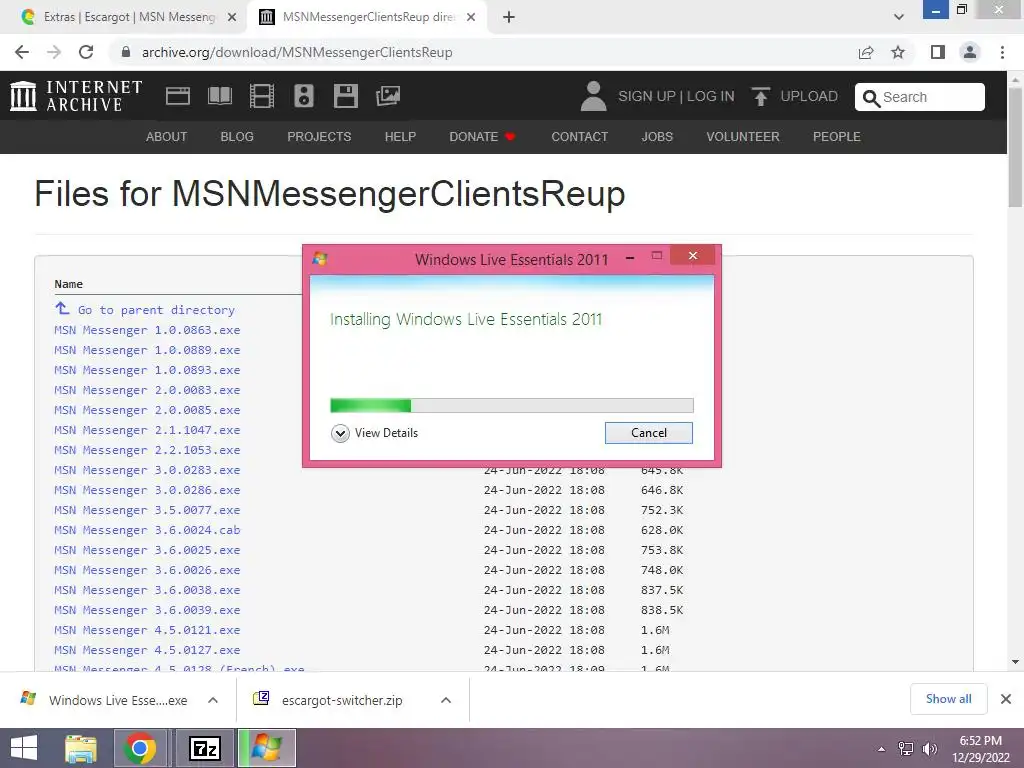Screen dimensions: 1024x768
Task: Open the HELP menu item
Action: pos(400,136)
